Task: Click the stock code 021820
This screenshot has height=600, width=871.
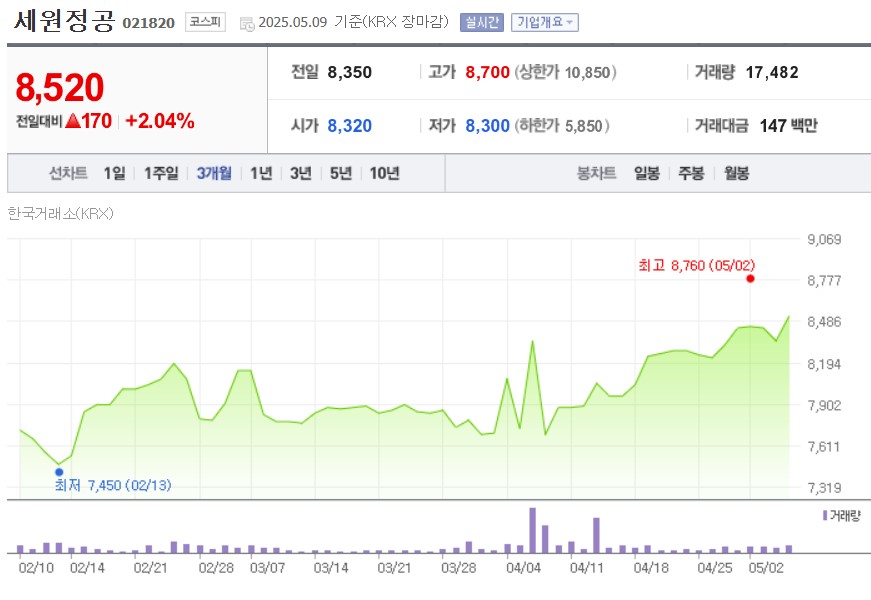Action: (148, 23)
